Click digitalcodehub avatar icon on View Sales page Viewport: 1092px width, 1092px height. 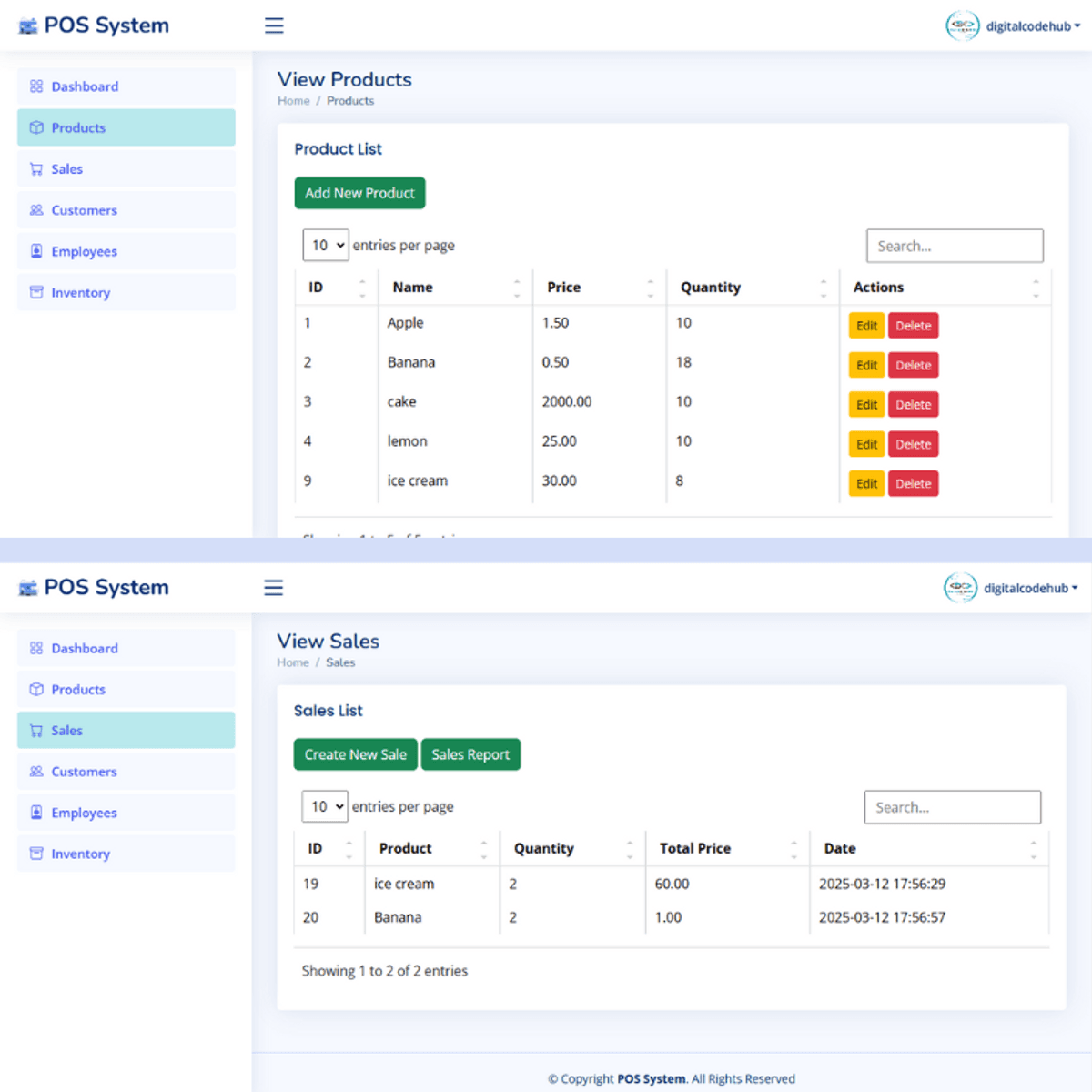point(960,588)
